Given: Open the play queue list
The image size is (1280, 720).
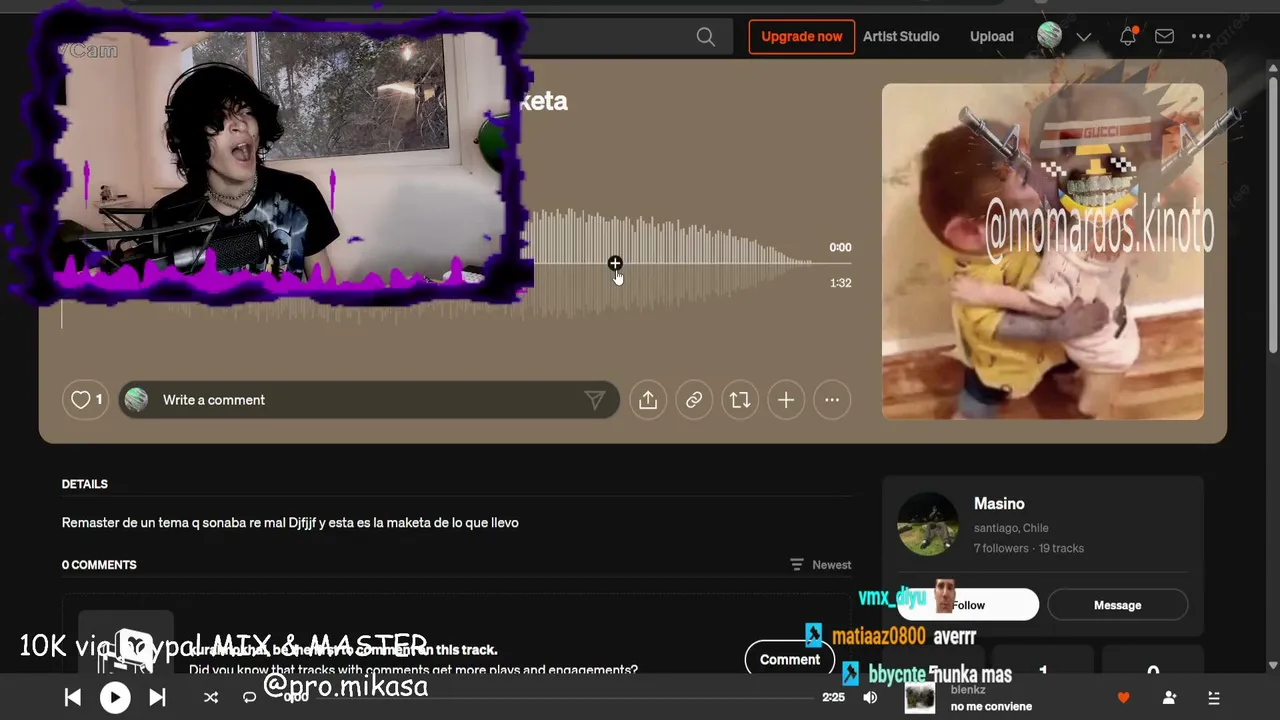Looking at the screenshot, I should pos(1214,698).
